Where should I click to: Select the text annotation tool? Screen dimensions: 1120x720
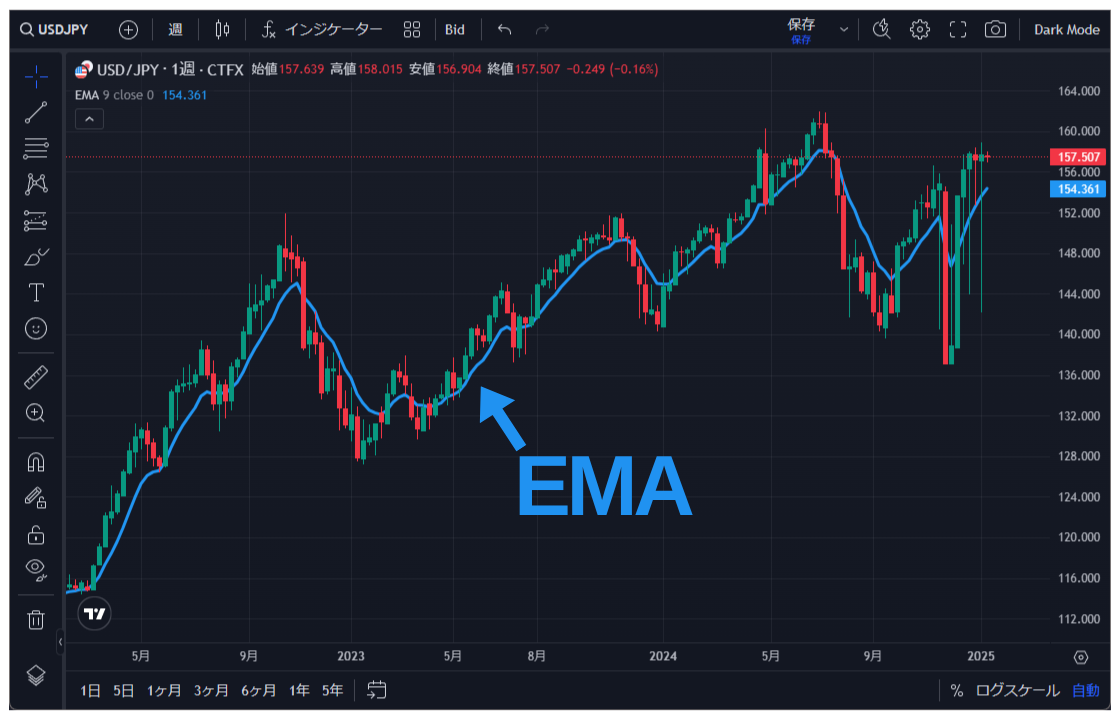tap(36, 292)
